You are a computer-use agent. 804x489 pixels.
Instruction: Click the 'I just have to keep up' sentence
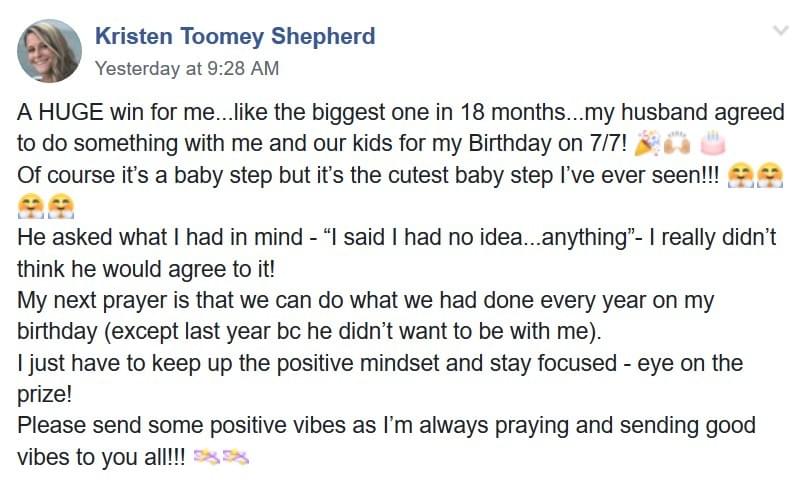pos(380,379)
